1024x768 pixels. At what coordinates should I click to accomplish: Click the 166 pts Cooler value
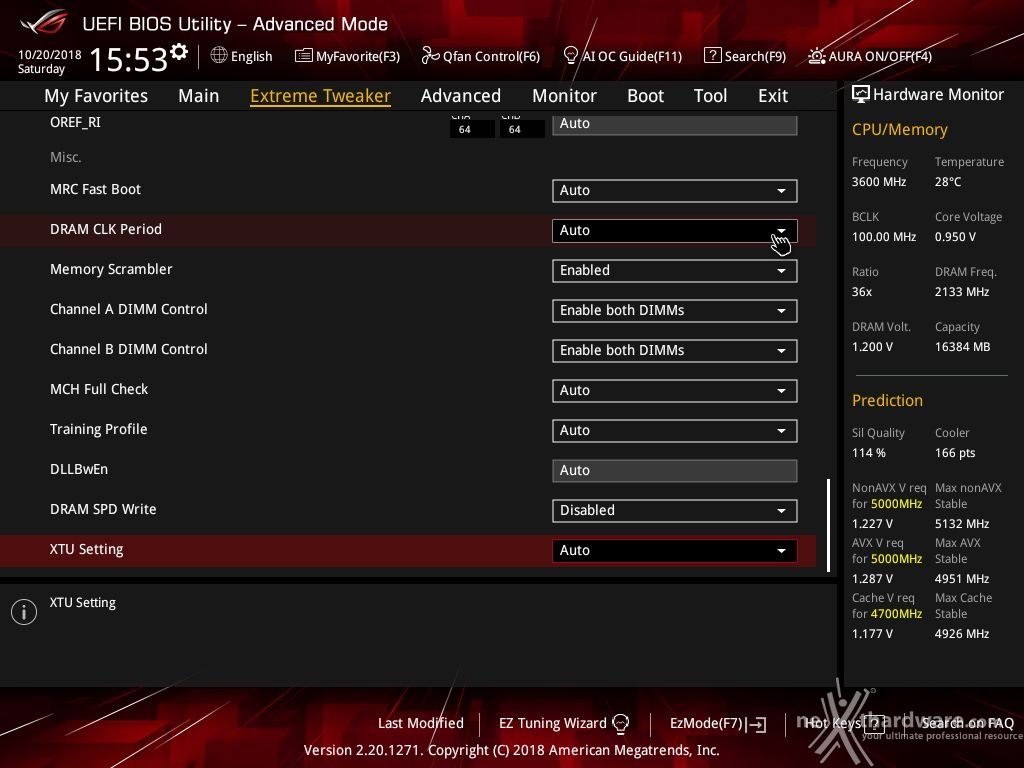point(955,453)
